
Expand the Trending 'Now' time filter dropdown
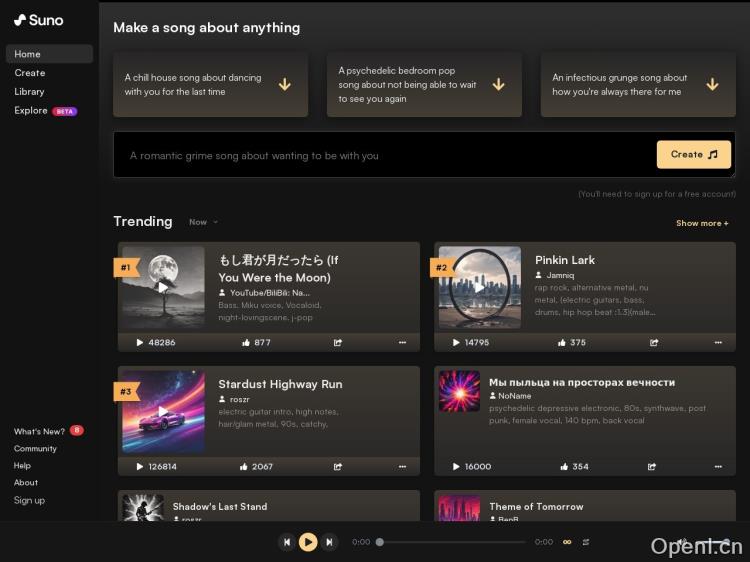[203, 222]
